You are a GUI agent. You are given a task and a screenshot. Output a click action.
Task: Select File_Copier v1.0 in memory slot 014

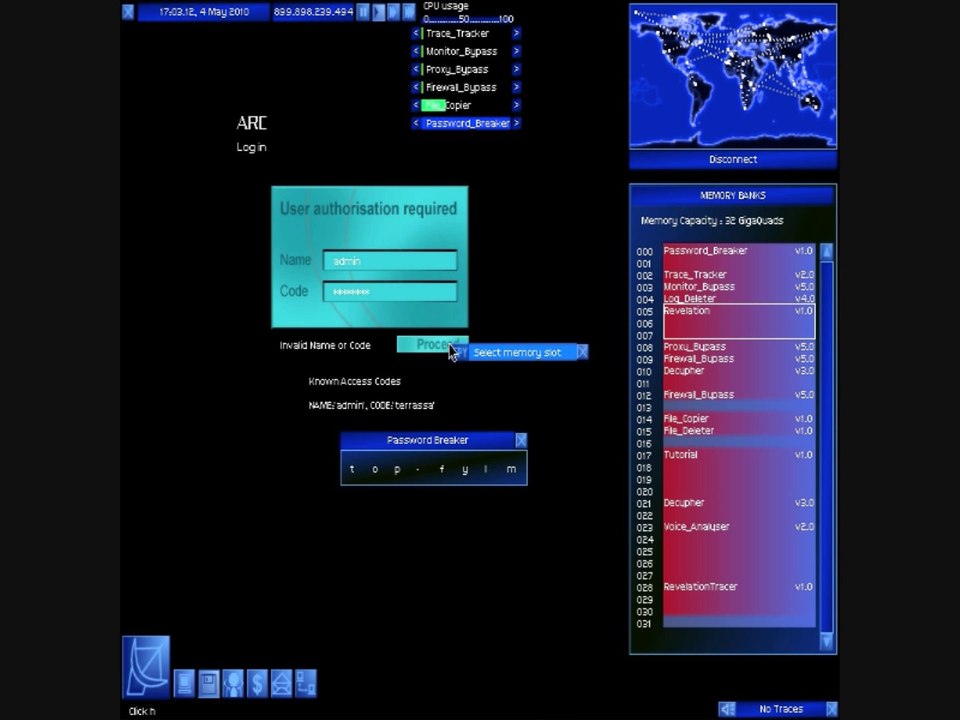[x=739, y=419]
